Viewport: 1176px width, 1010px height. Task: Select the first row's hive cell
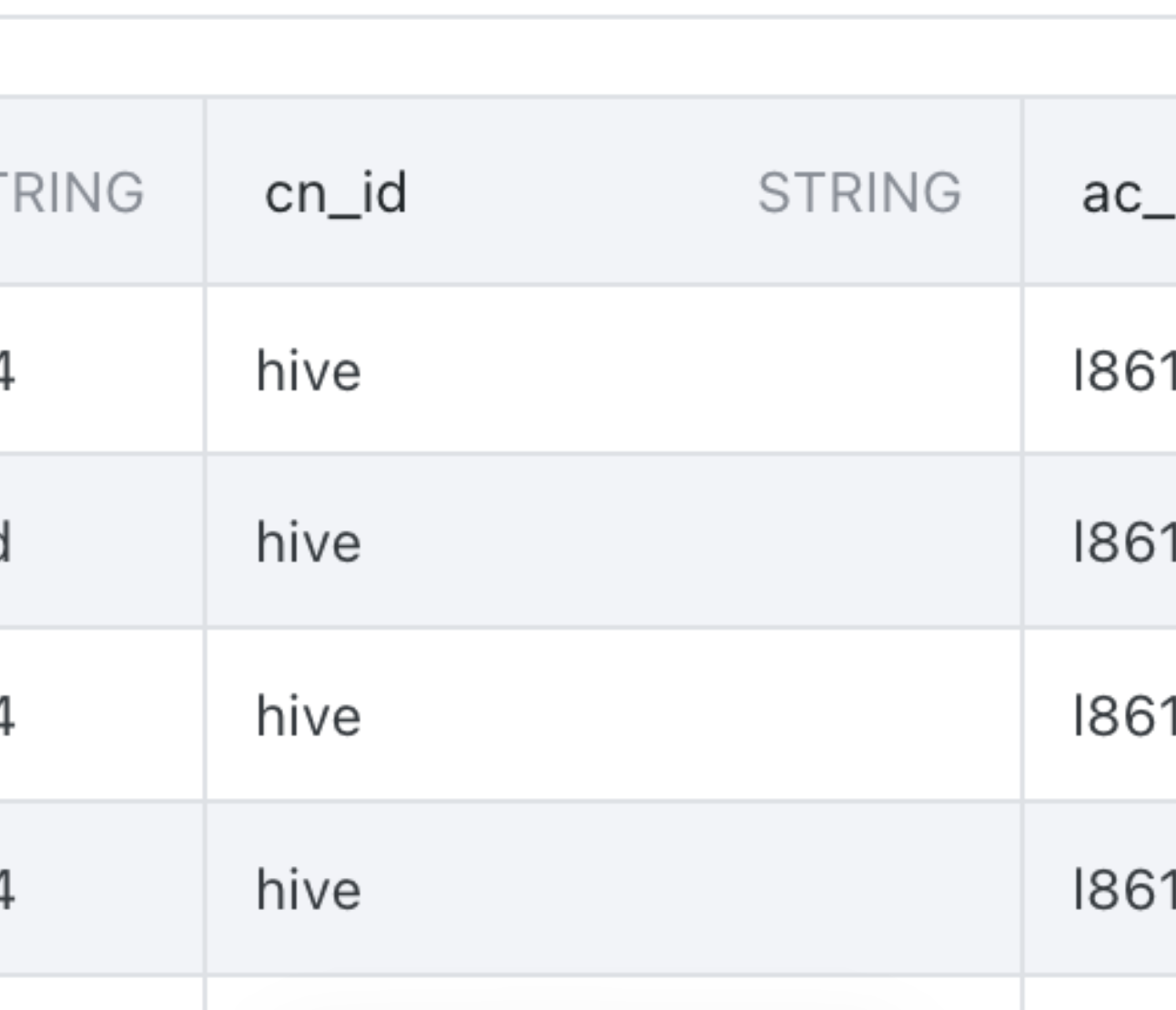pyautogui.click(x=309, y=371)
